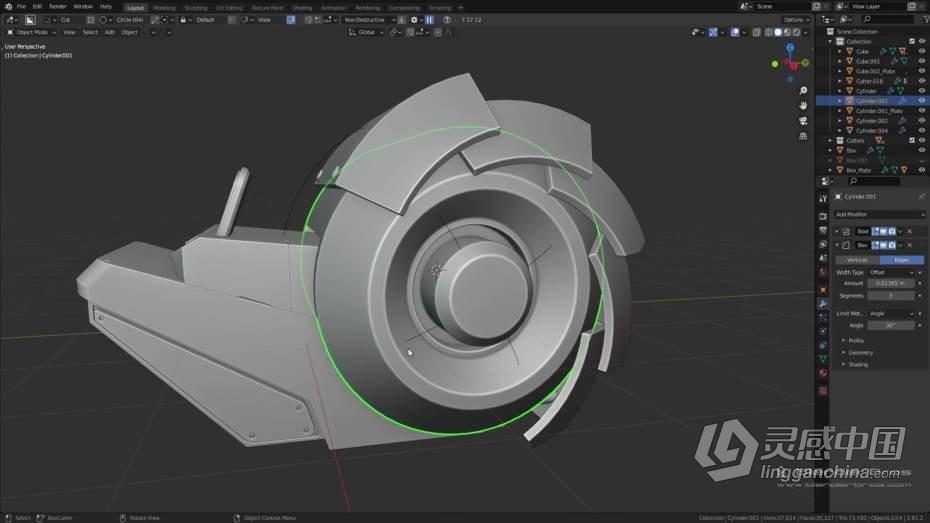The image size is (930, 523).
Task: Open the Add Modifier dropdown
Action: click(x=880, y=214)
